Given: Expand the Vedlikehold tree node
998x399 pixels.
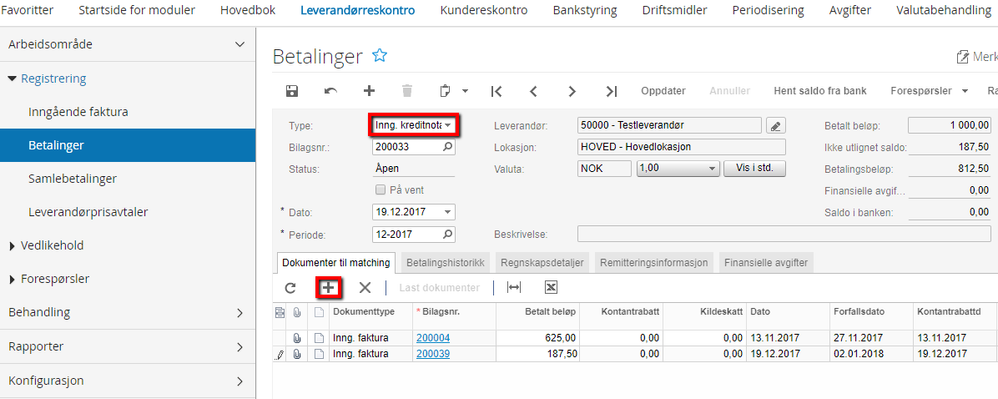Looking at the screenshot, I should click(13, 246).
